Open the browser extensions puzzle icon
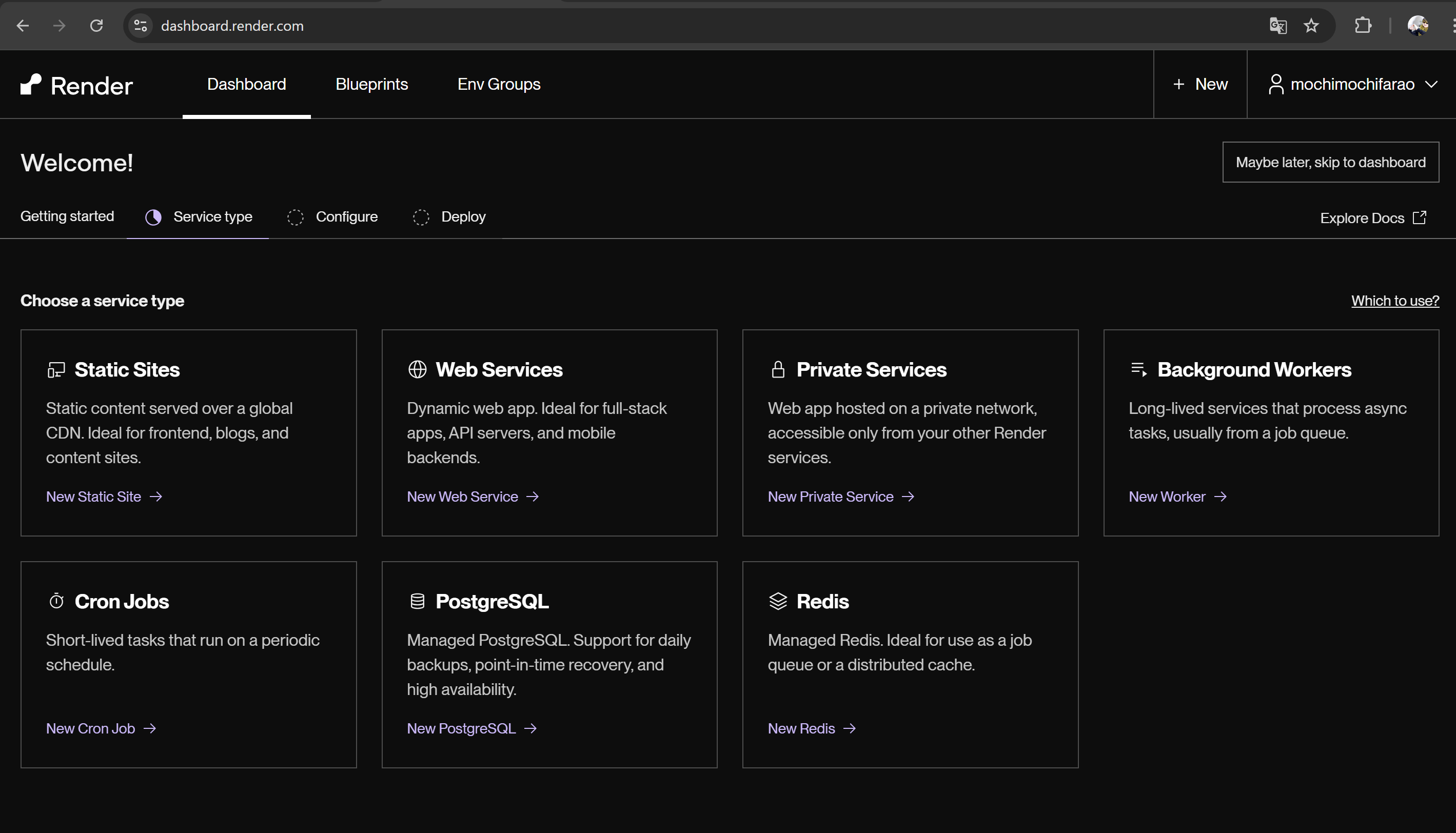 (1363, 25)
